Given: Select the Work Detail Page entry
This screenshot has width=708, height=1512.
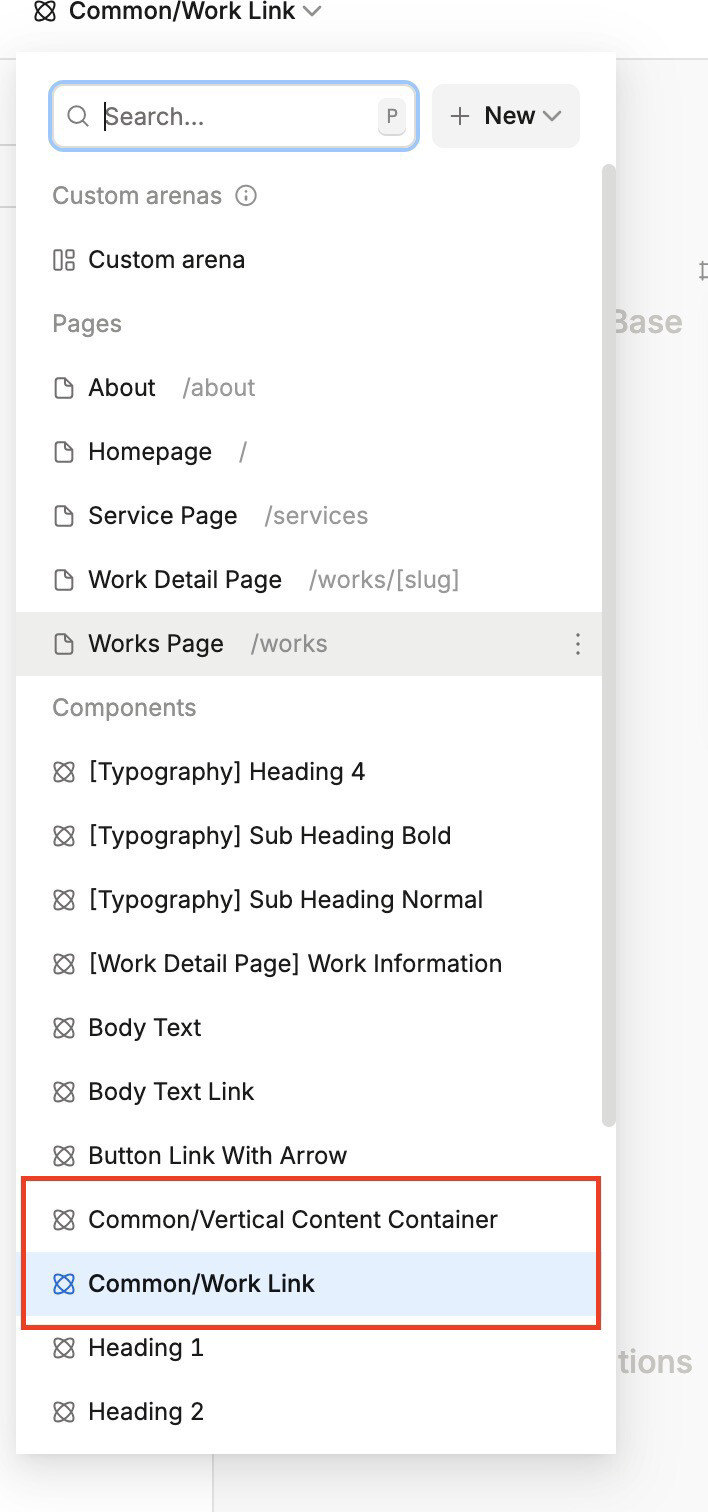Looking at the screenshot, I should tap(185, 580).
